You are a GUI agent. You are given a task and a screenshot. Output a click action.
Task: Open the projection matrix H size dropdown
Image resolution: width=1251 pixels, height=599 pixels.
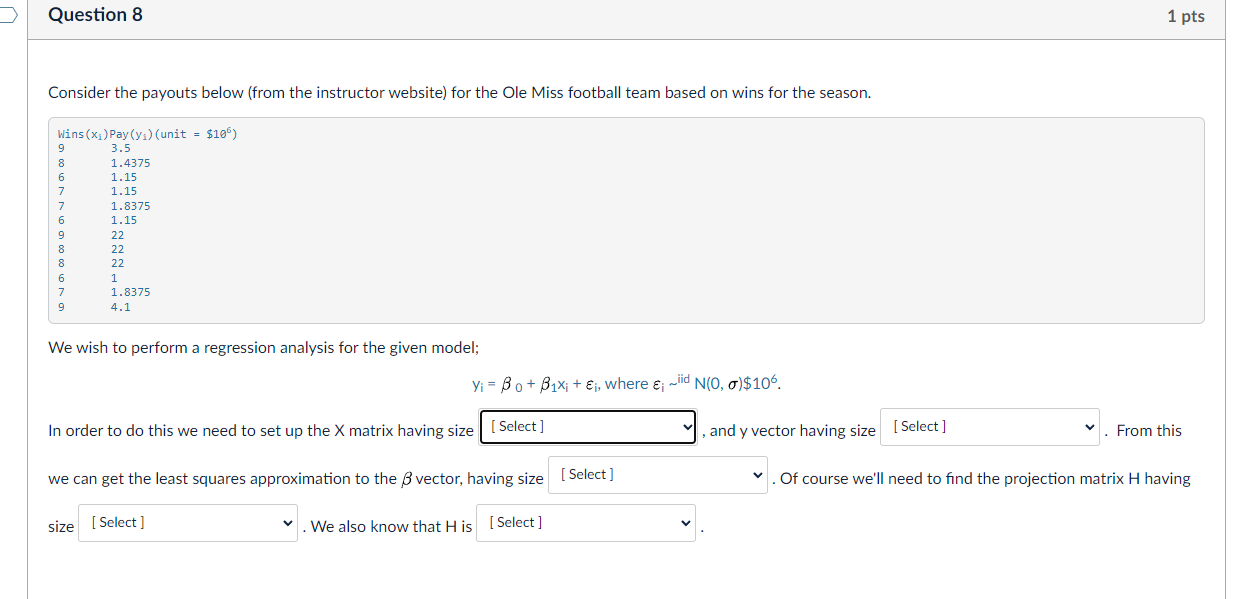click(x=187, y=523)
